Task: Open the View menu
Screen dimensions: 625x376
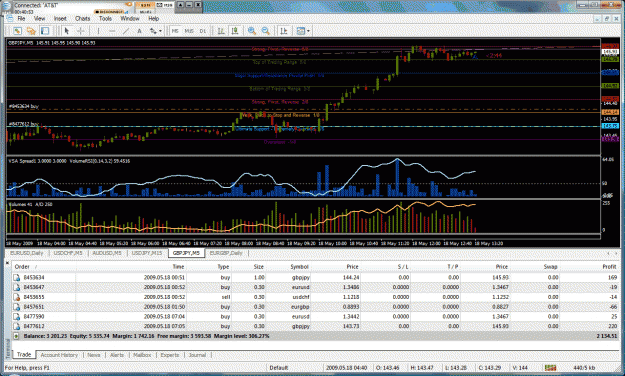Action: tap(39, 18)
